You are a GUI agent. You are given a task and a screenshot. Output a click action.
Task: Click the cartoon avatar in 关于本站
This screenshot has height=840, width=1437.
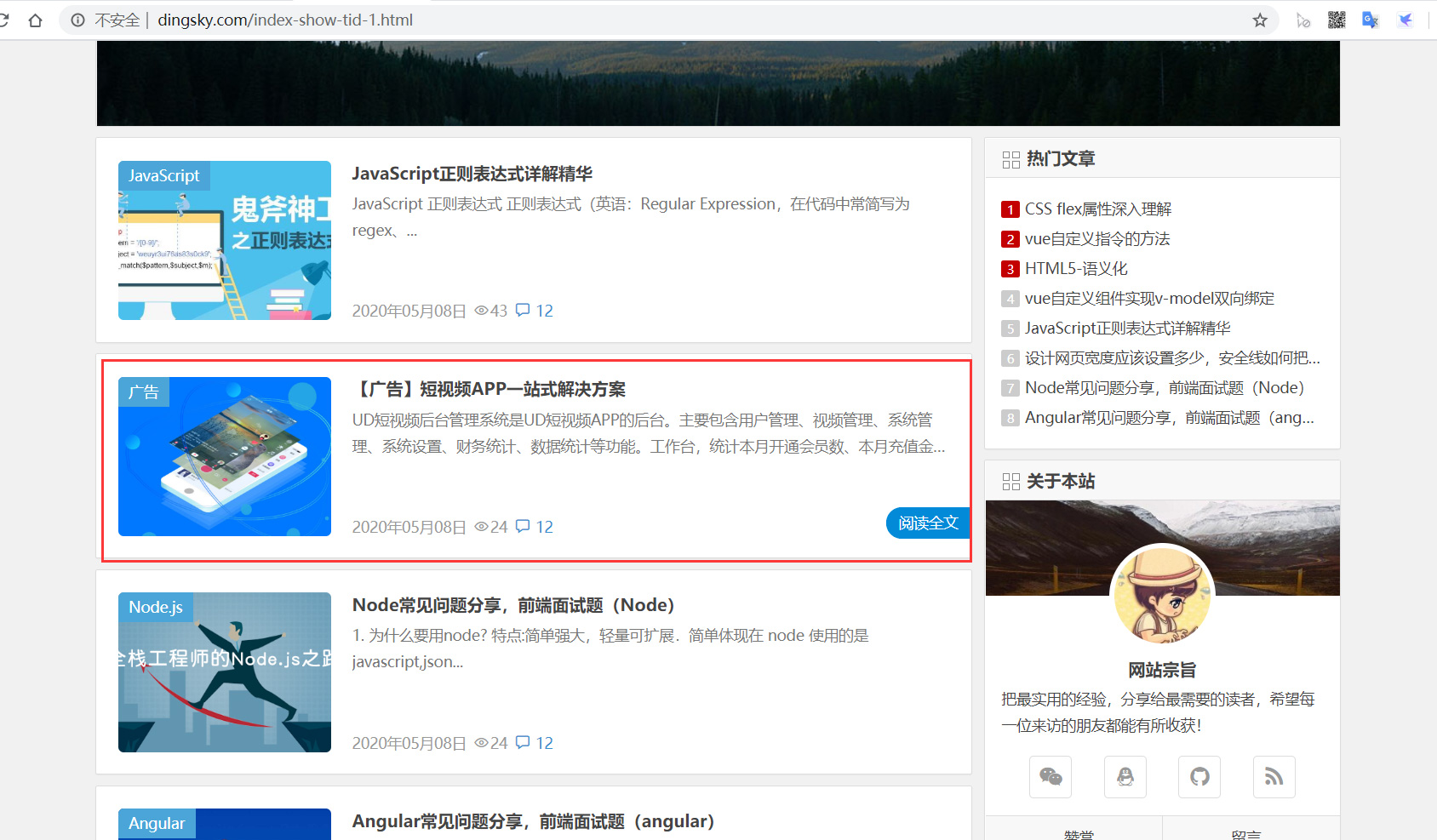(x=1162, y=594)
